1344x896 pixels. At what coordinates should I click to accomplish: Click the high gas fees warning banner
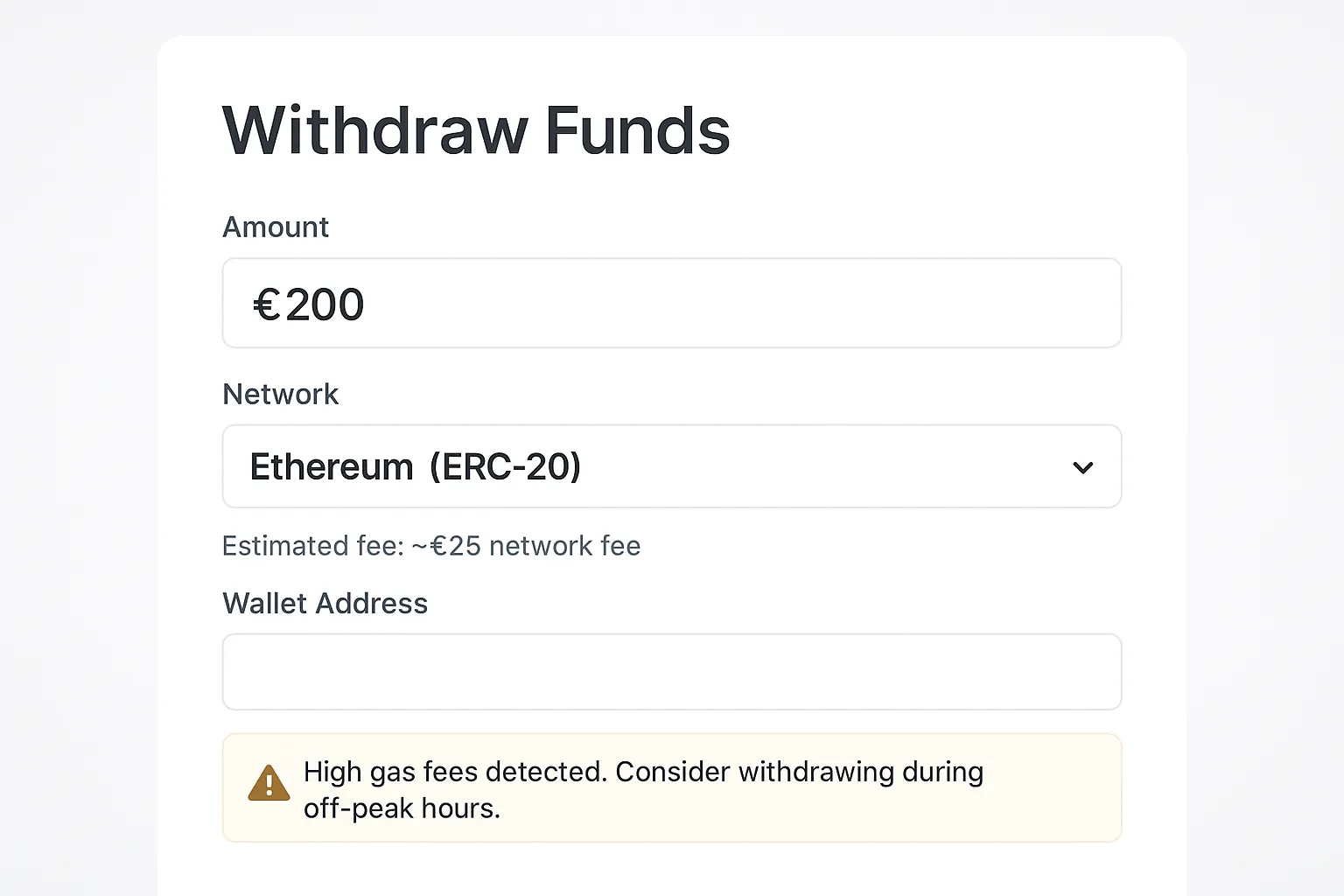tap(672, 787)
